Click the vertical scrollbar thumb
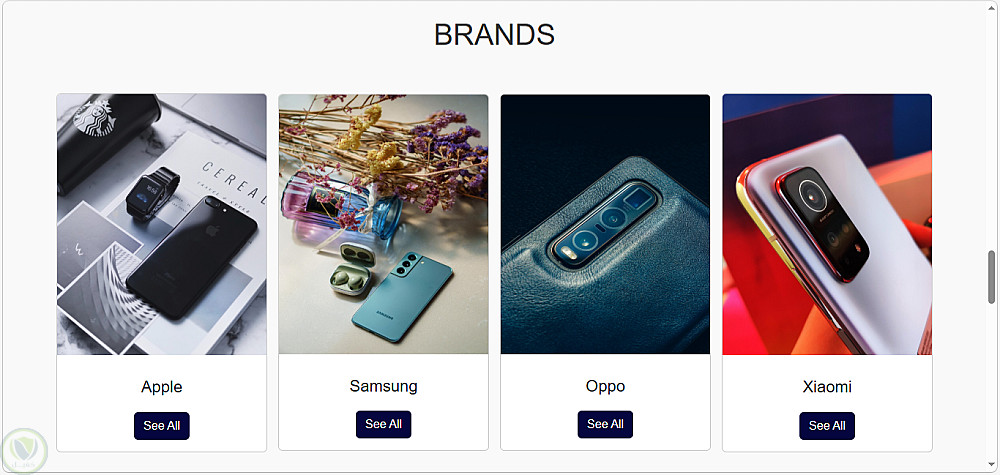Viewport: 1000px width, 475px height. (x=991, y=277)
